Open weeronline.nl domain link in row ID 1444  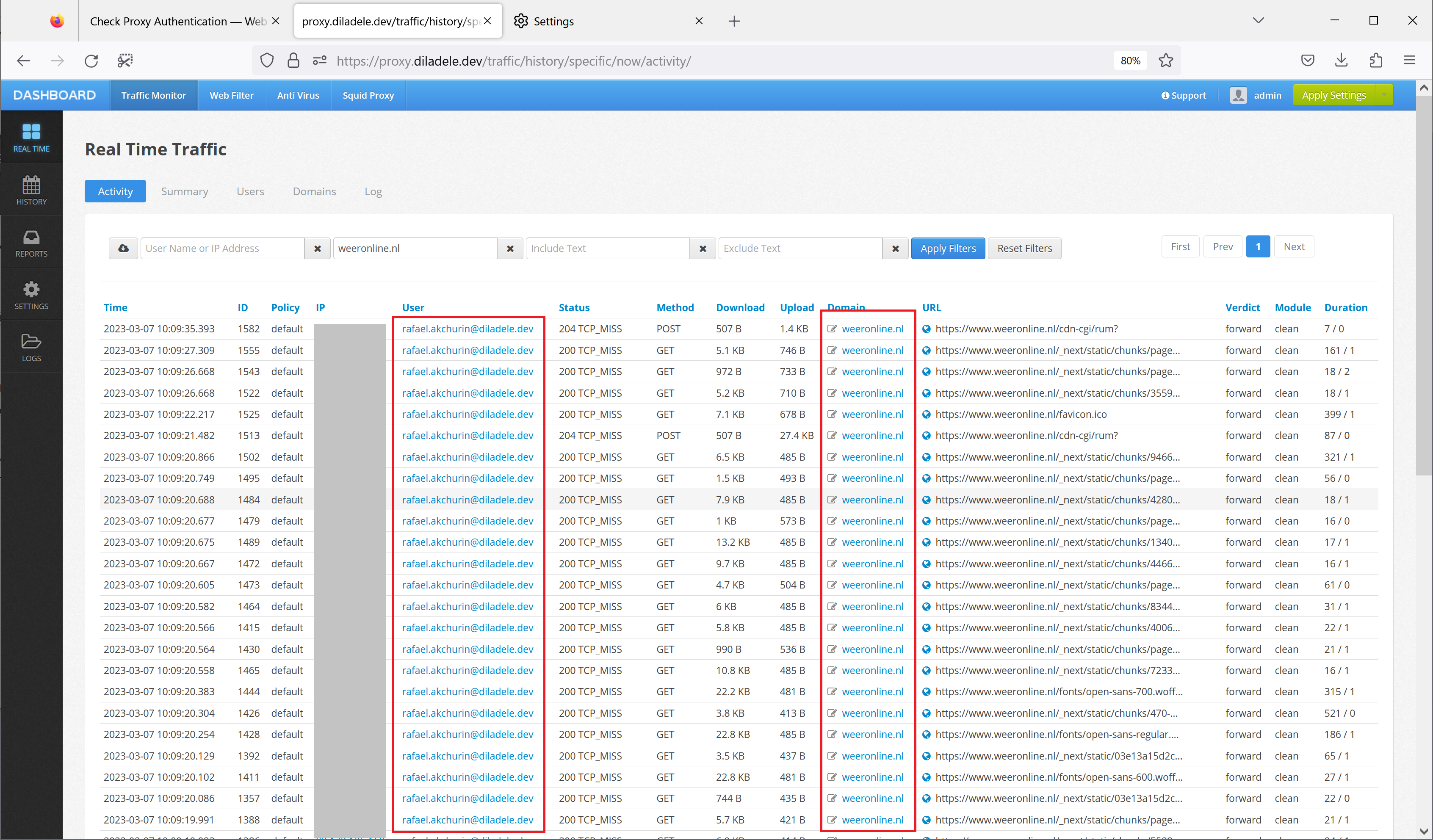point(872,691)
